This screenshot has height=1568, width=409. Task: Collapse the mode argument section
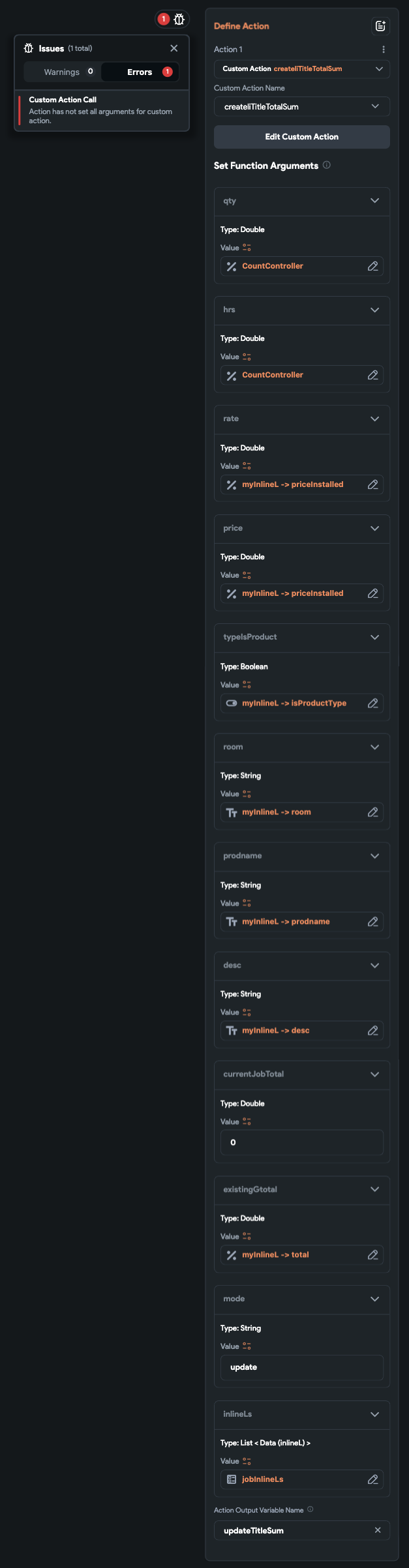click(x=375, y=1299)
